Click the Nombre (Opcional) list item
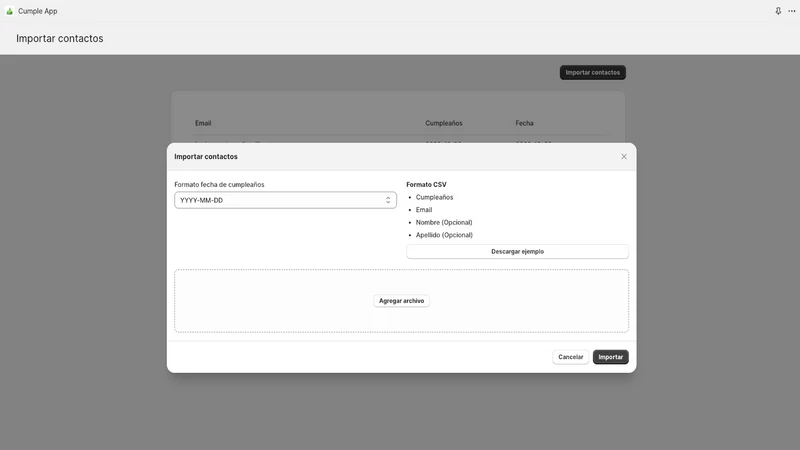The image size is (800, 450). tap(444, 222)
